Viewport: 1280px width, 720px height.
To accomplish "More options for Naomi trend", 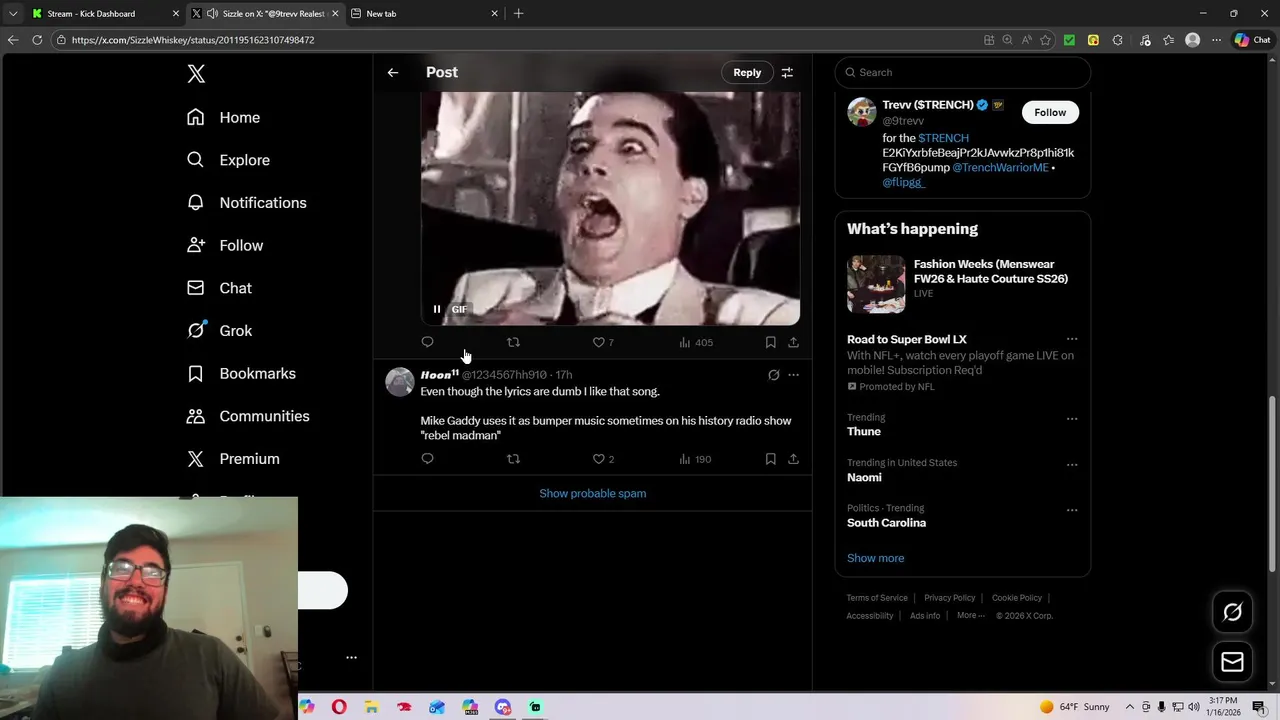I will pyautogui.click(x=1071, y=465).
